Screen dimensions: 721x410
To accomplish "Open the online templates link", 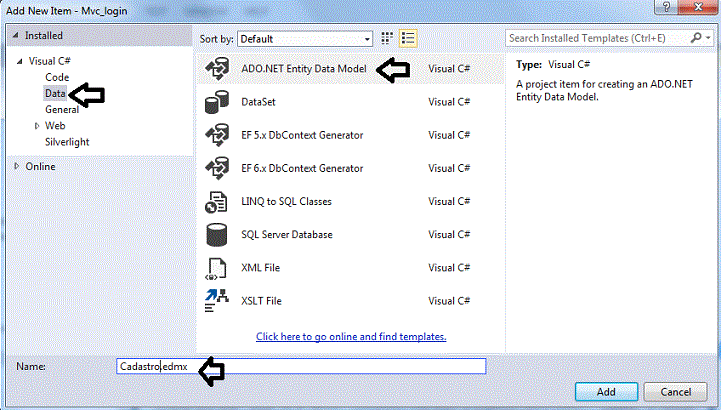I will pyautogui.click(x=351, y=336).
